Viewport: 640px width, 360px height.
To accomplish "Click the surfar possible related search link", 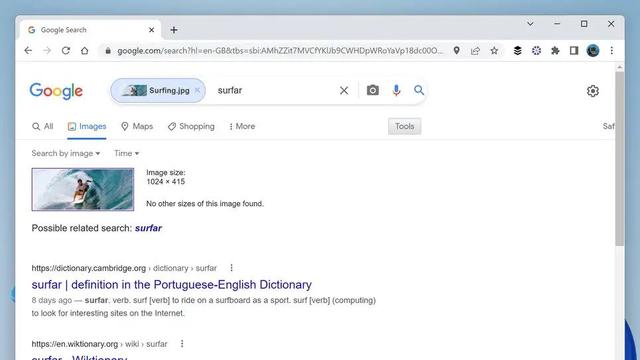I will coord(148,228).
